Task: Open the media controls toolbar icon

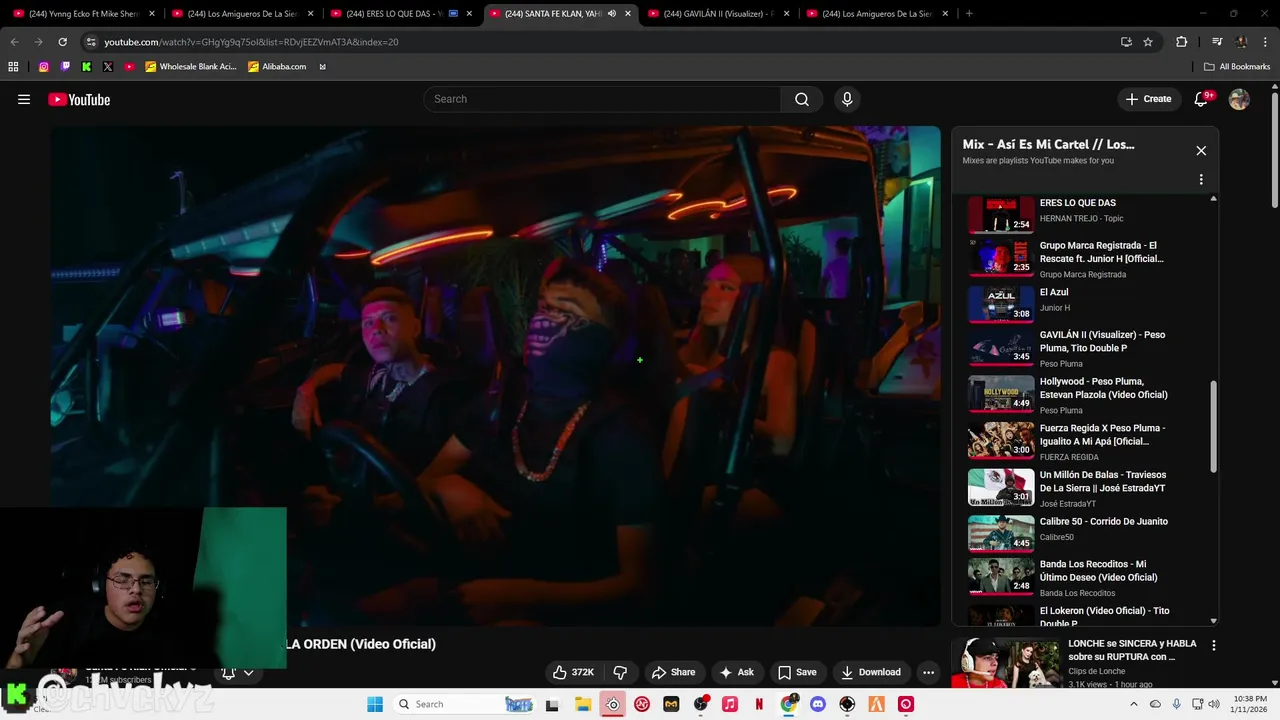Action: [1217, 42]
